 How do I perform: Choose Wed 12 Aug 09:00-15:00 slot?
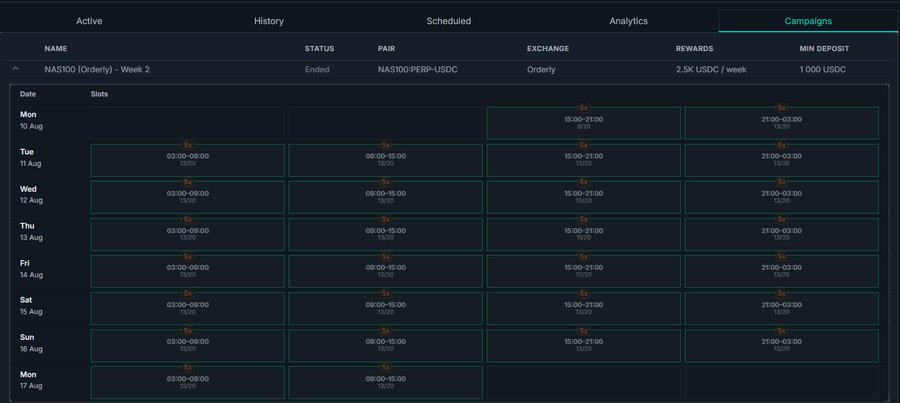pos(385,197)
